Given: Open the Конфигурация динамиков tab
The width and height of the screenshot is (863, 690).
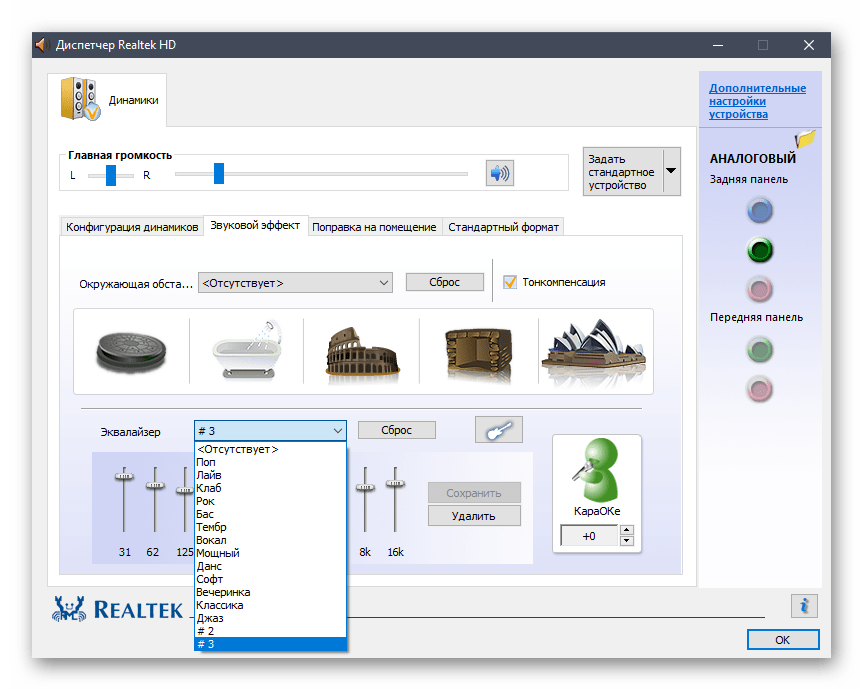Looking at the screenshot, I should (132, 227).
